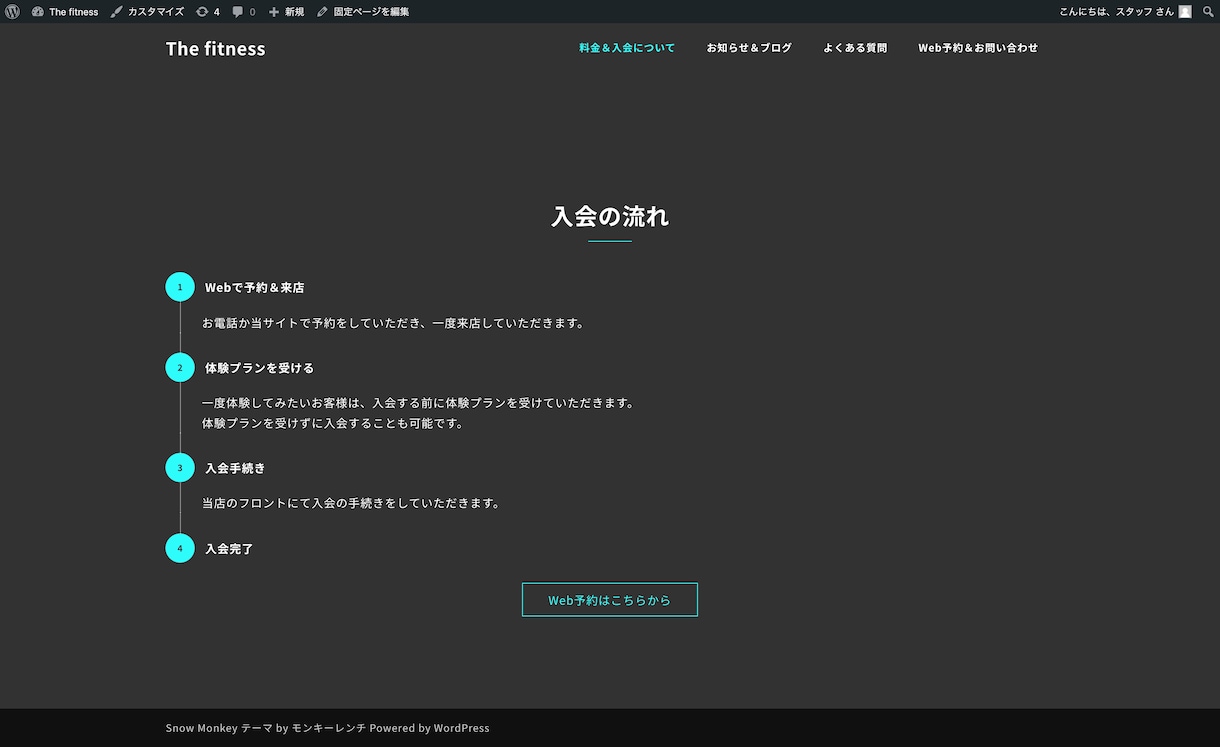
Task: Click step 3 circle marker
Action: (180, 467)
